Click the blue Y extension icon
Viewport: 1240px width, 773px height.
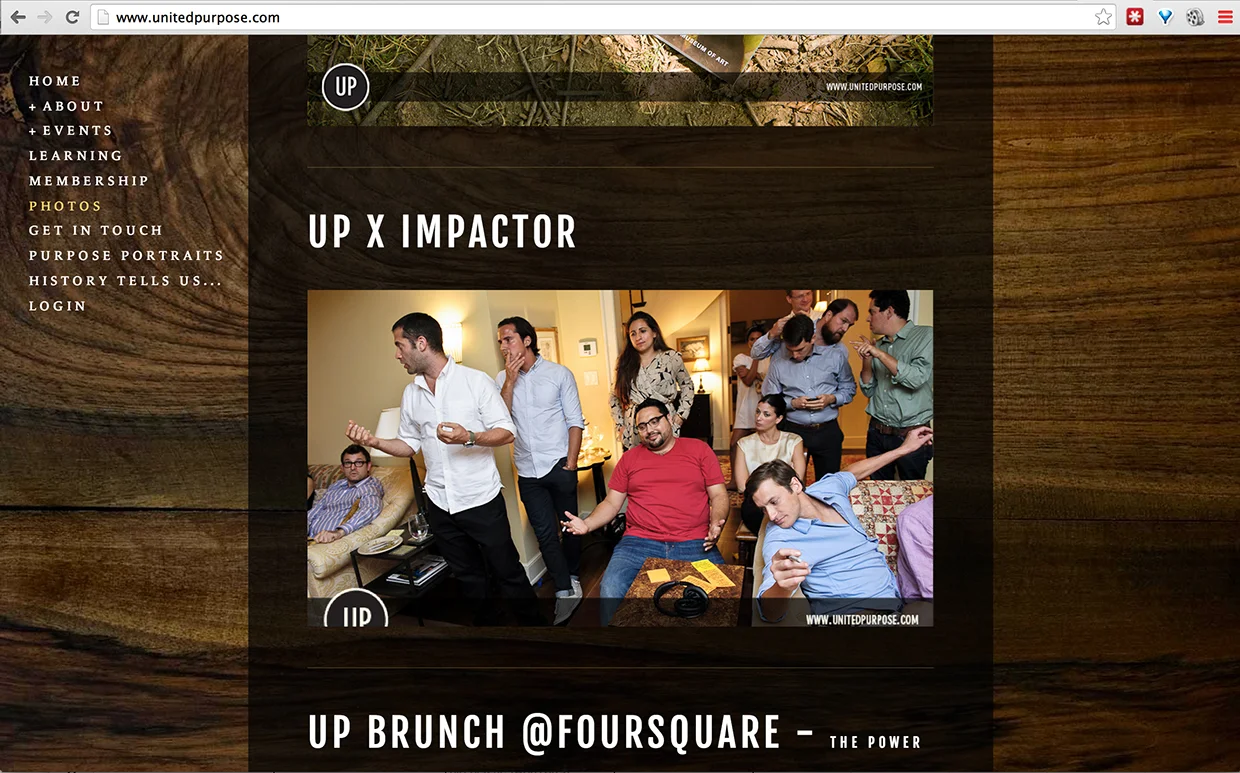1165,17
